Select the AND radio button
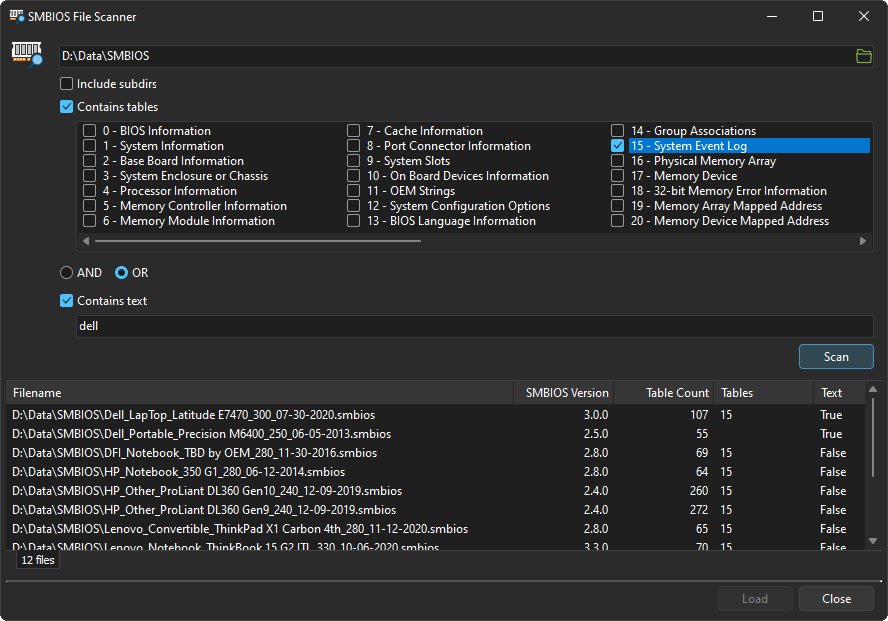Image resolution: width=888 pixels, height=621 pixels. tap(66, 273)
